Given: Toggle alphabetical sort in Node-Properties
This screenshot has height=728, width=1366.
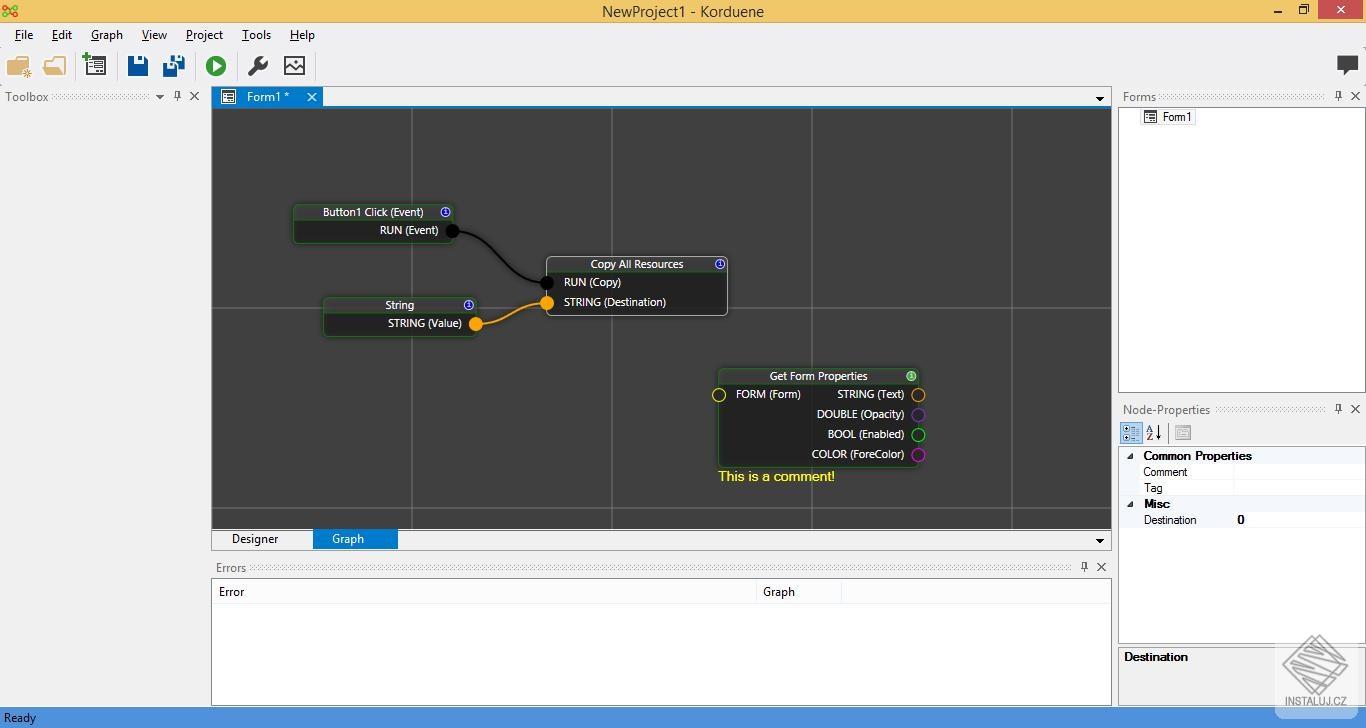Looking at the screenshot, I should (x=1154, y=433).
